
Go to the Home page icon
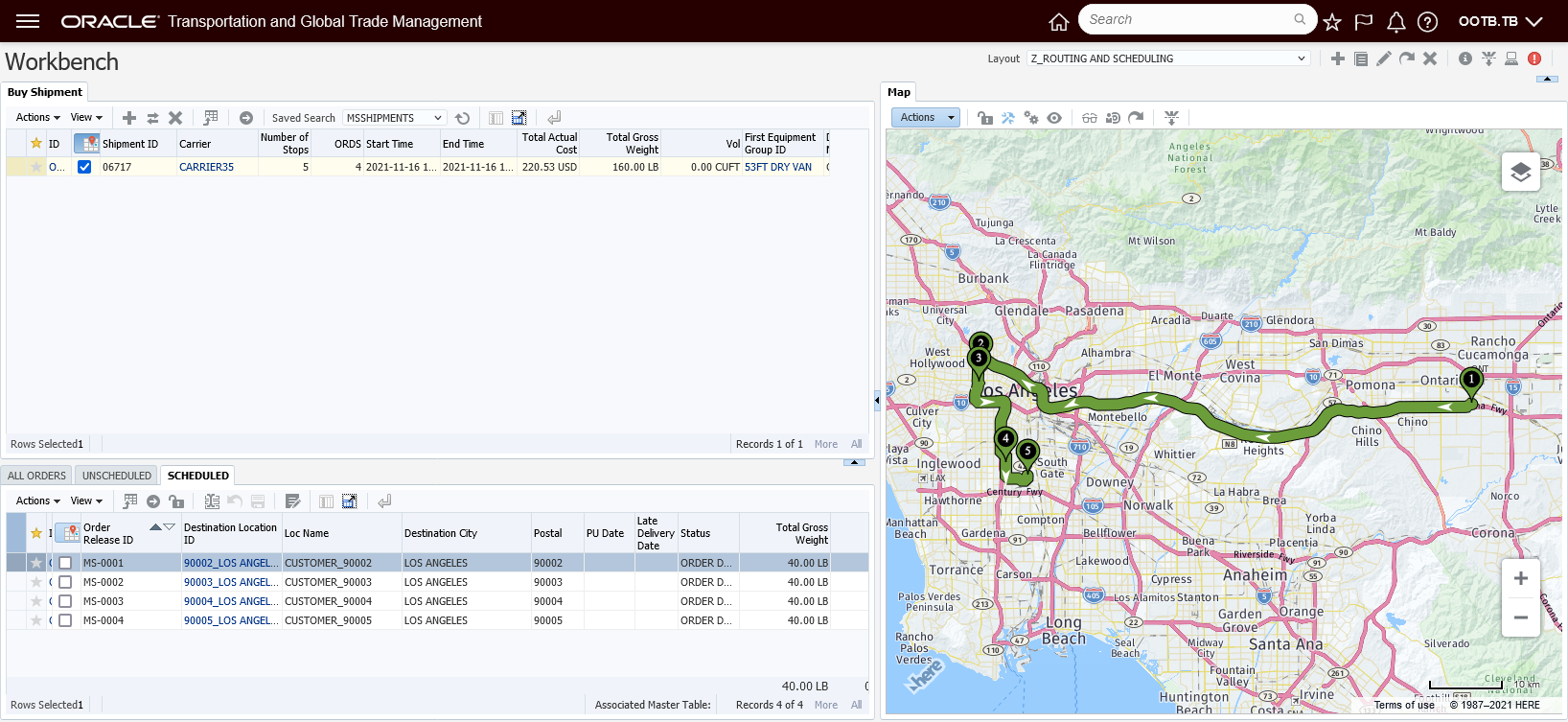tap(1058, 21)
